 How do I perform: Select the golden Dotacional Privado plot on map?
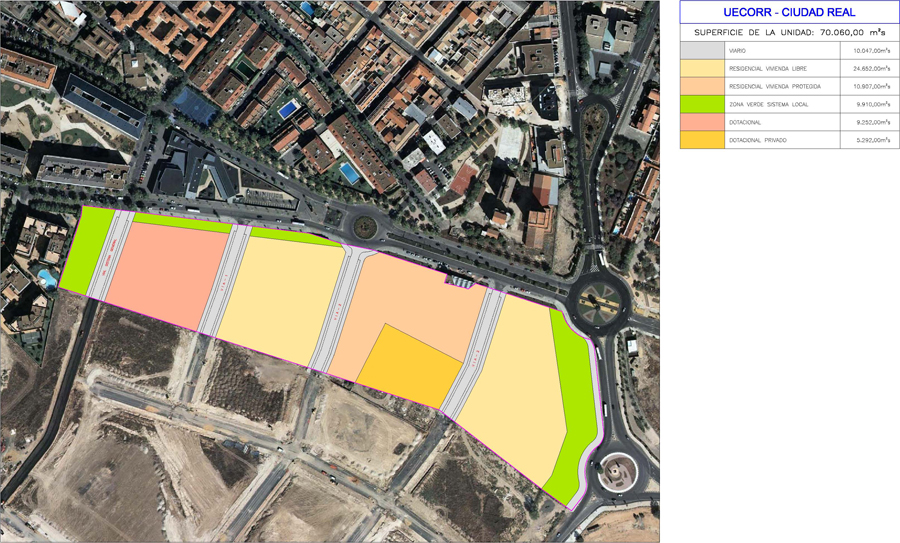pyautogui.click(x=408, y=366)
